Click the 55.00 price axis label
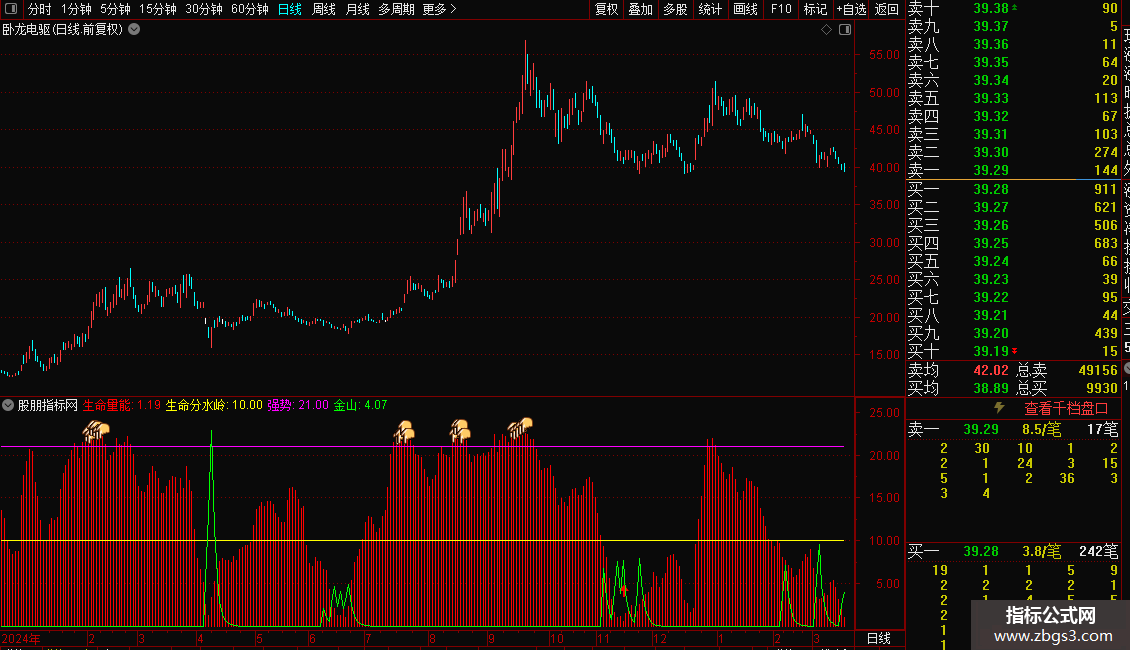The image size is (1130, 650). pyautogui.click(x=884, y=55)
